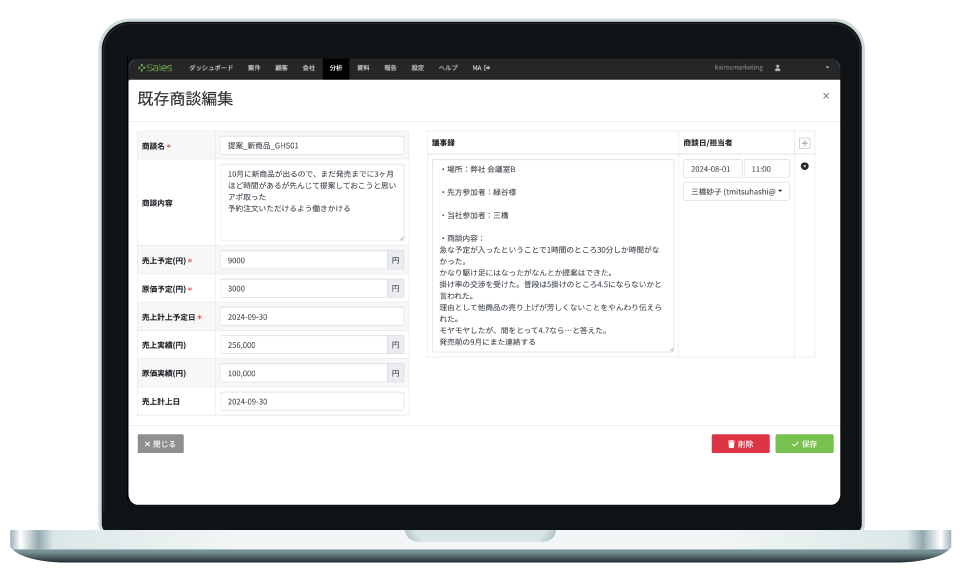Select the 設定 menu item
The width and height of the screenshot is (960, 576).
417,68
